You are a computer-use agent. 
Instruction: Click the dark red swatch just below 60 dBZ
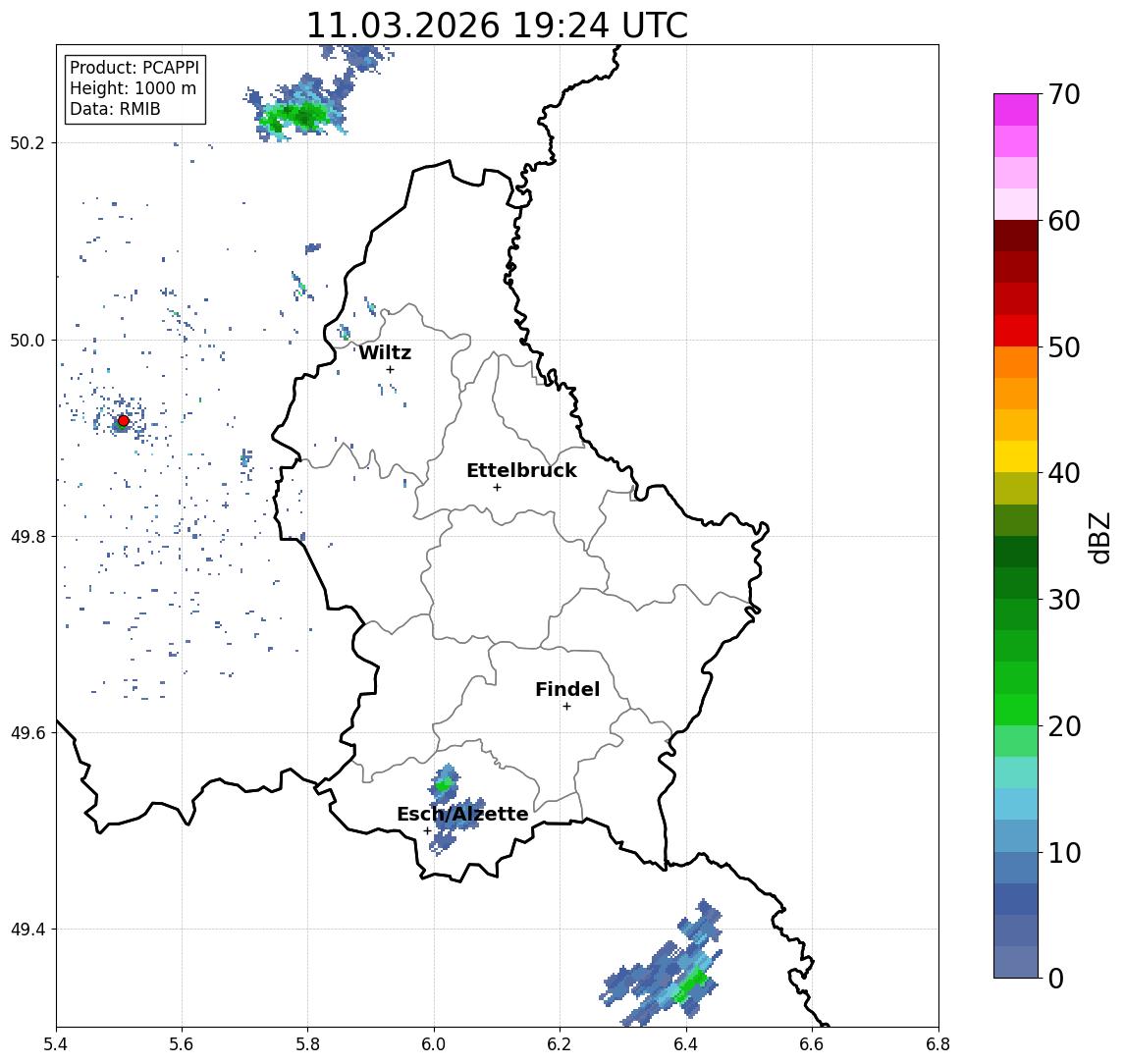1016,236
